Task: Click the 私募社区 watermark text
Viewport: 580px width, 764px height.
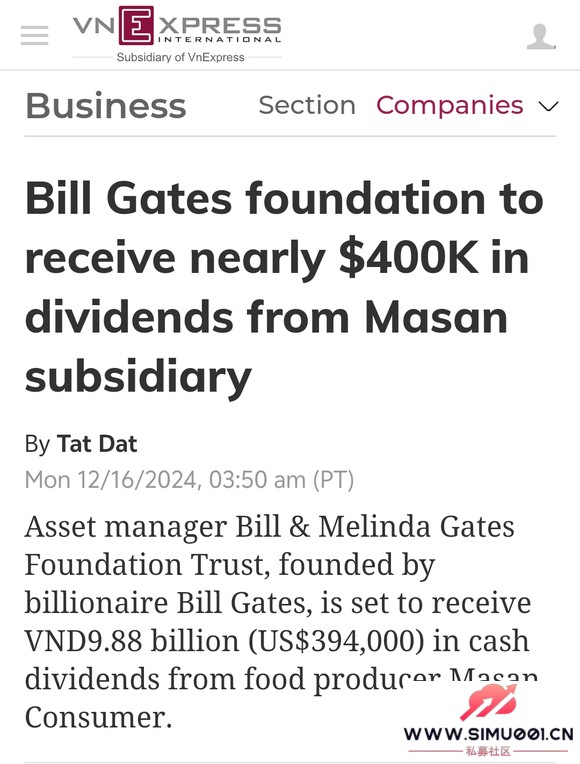Action: (488, 751)
